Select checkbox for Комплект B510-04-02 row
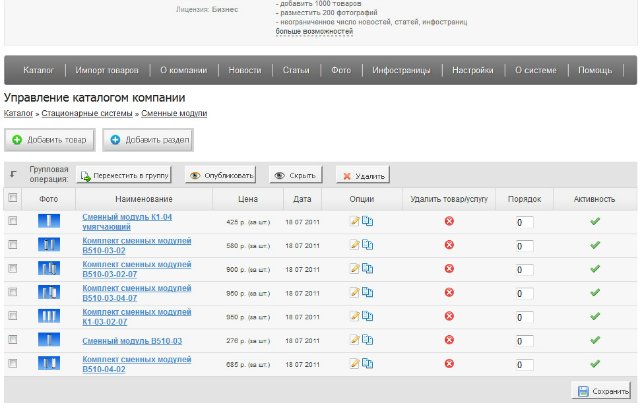The image size is (640, 412). click(12, 365)
